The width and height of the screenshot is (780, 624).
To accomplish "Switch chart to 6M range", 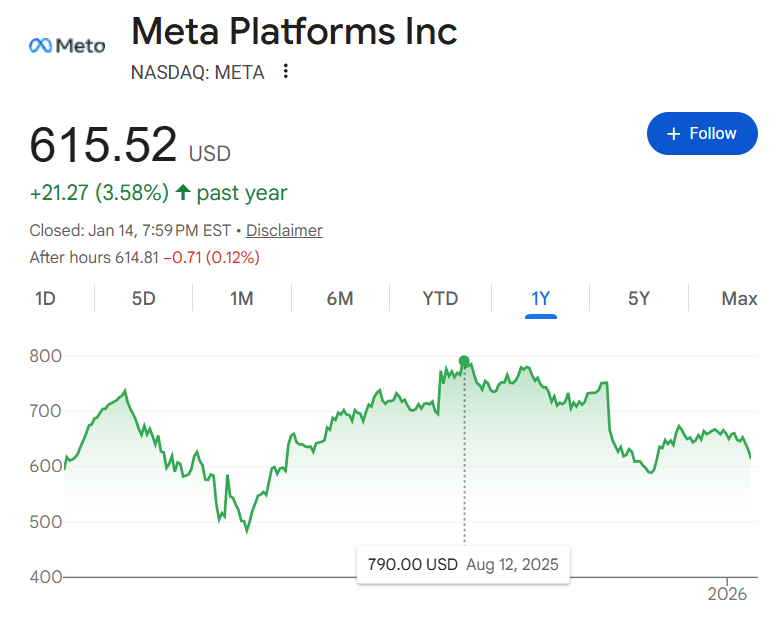I will (x=340, y=298).
